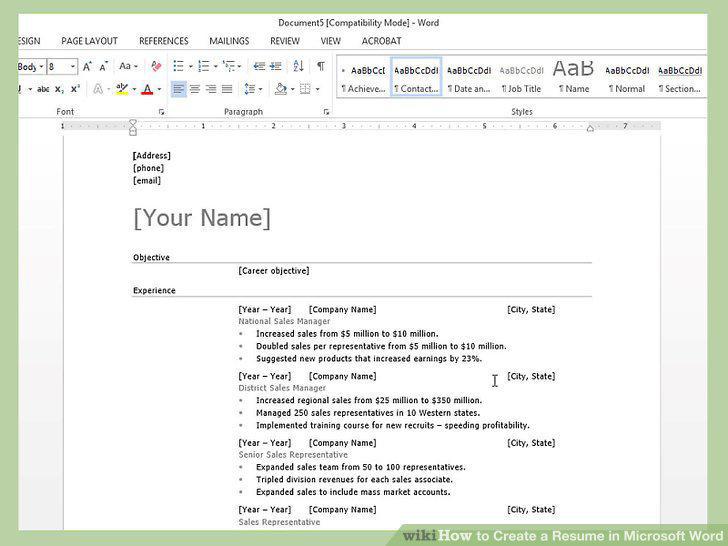Apply the Name style
This screenshot has height=546, width=728.
(574, 77)
